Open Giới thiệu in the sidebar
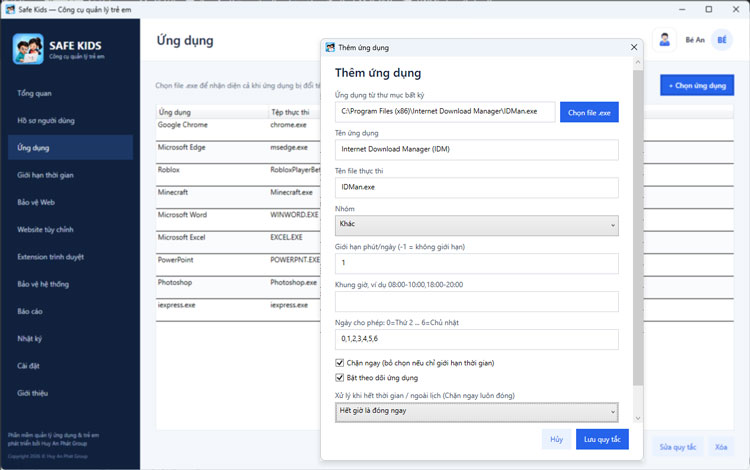This screenshot has width=750, height=470. pos(70,393)
